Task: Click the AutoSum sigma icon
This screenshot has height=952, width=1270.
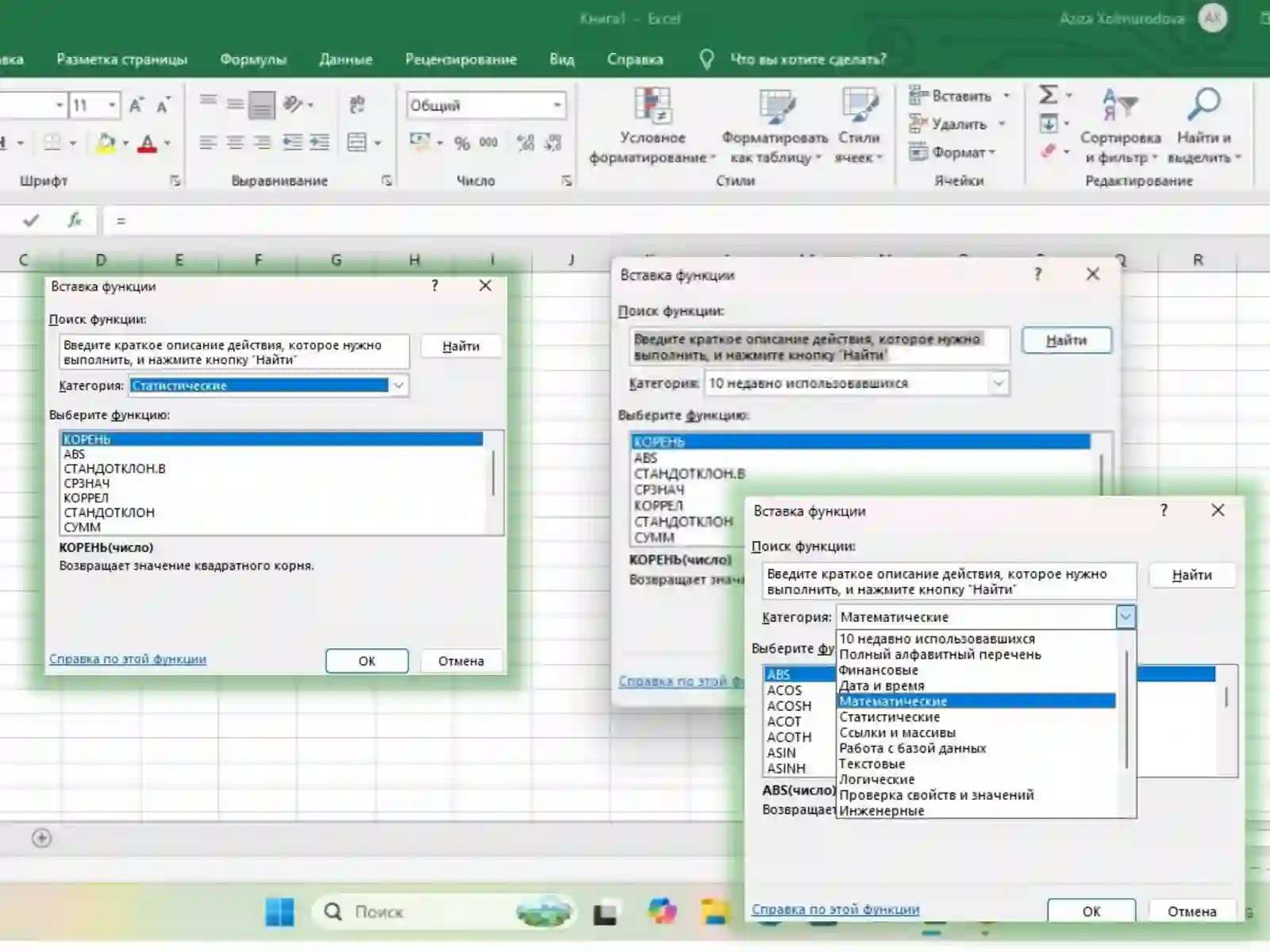Action: (x=1049, y=95)
